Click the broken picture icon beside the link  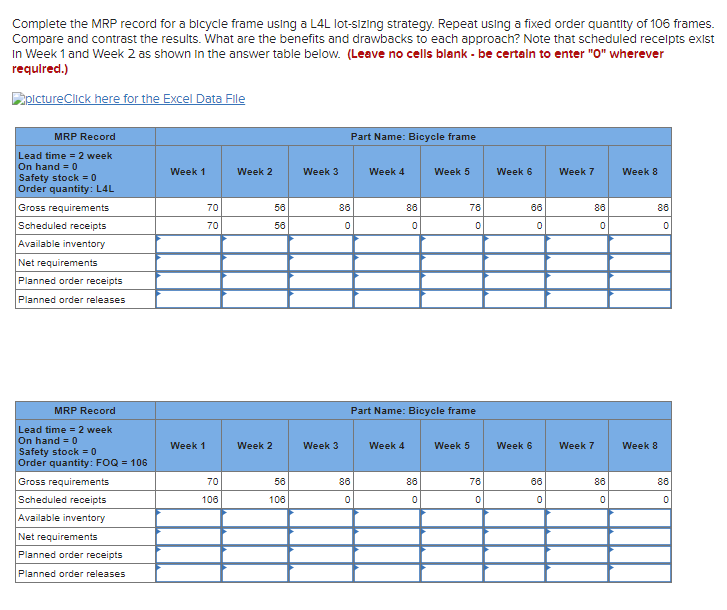pyautogui.click(x=18, y=99)
